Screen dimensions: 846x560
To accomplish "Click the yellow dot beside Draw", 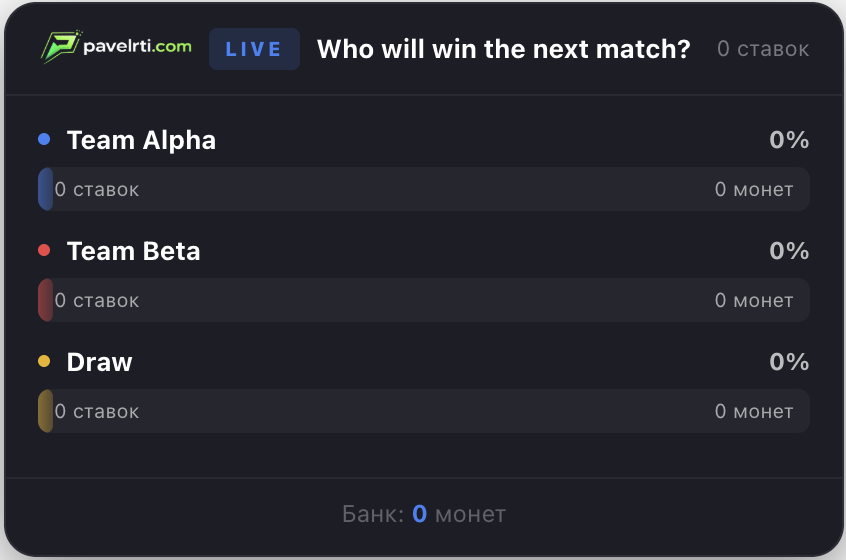I will [x=44, y=362].
